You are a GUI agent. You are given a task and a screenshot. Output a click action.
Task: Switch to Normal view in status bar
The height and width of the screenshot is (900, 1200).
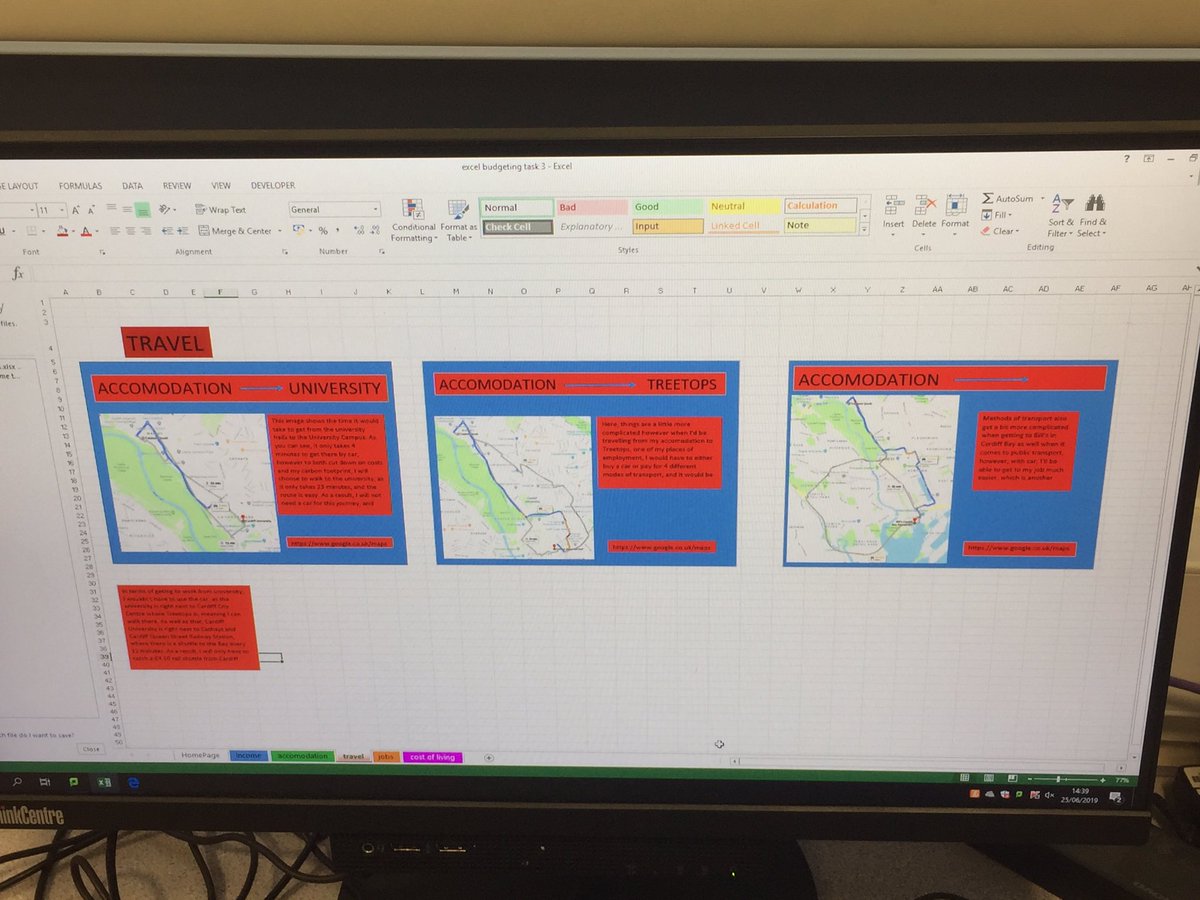[x=965, y=778]
